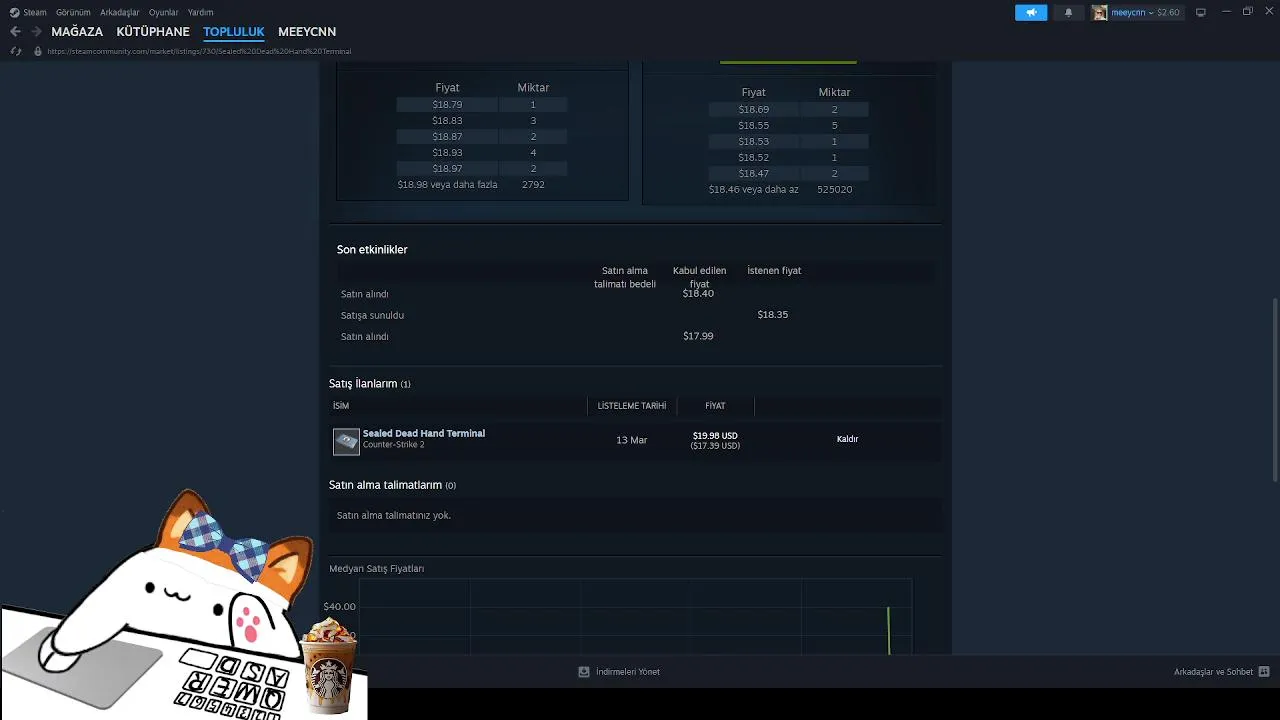Click the İSİM column header
Image resolution: width=1280 pixels, height=720 pixels.
(341, 406)
